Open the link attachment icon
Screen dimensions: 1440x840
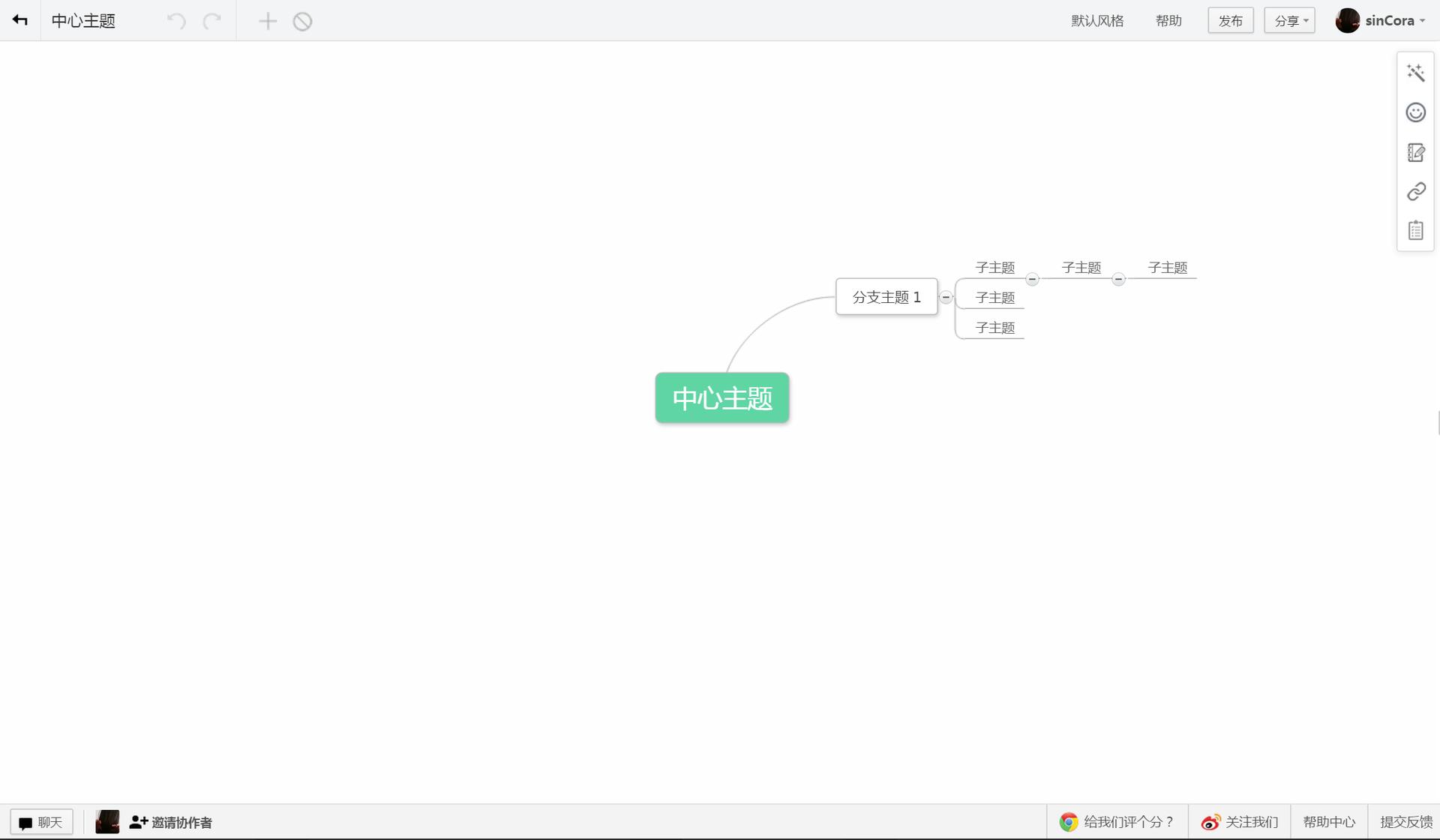pyautogui.click(x=1415, y=191)
